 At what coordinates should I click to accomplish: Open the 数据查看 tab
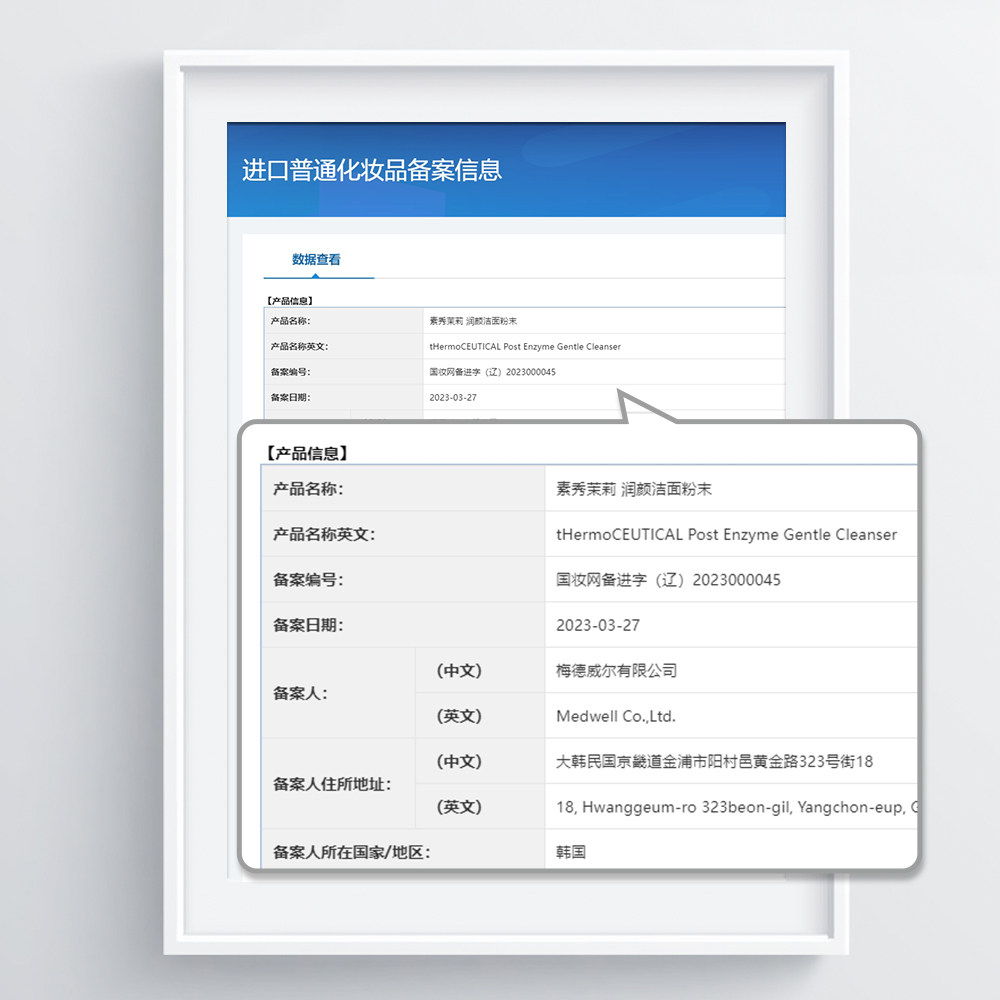click(316, 260)
